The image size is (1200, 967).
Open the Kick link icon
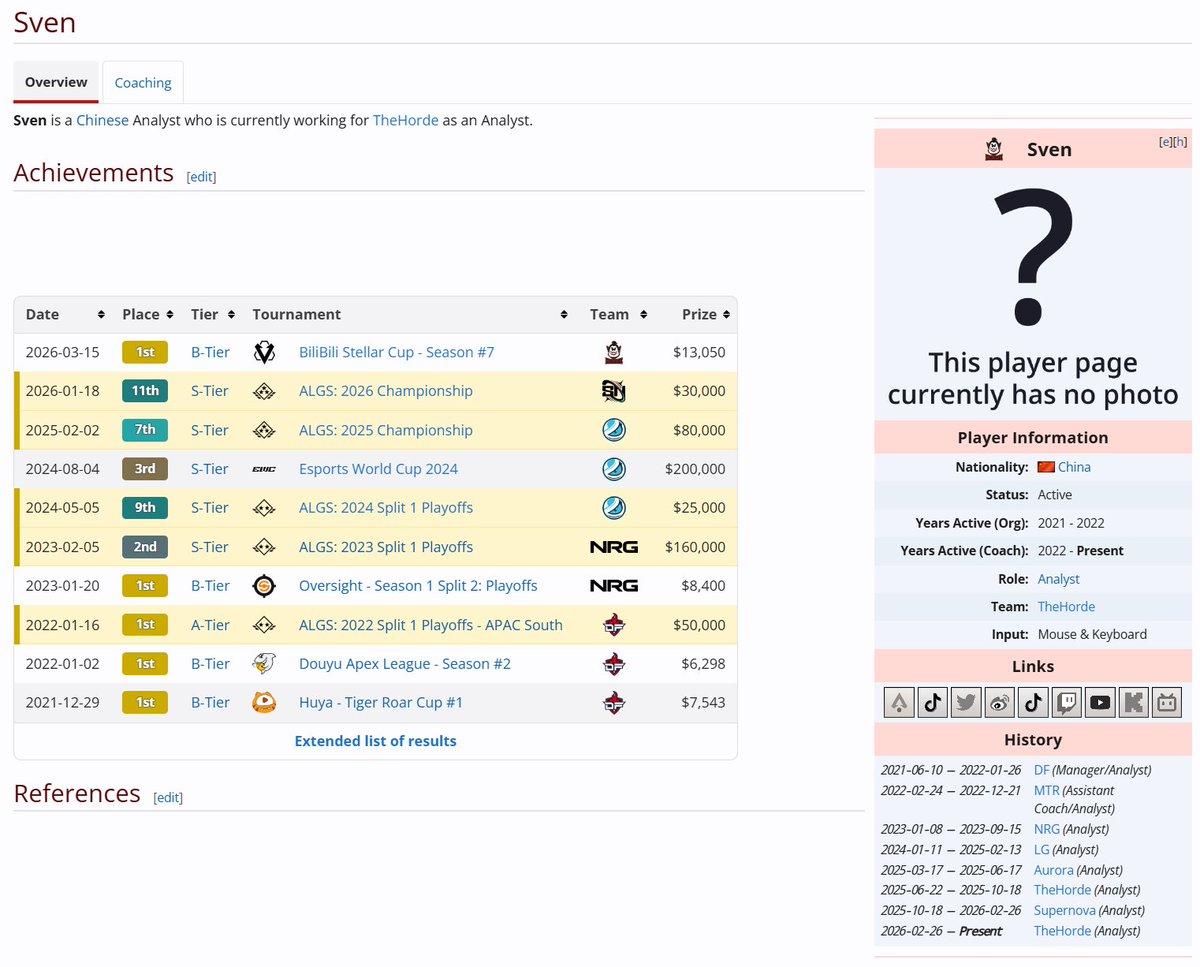[1133, 703]
